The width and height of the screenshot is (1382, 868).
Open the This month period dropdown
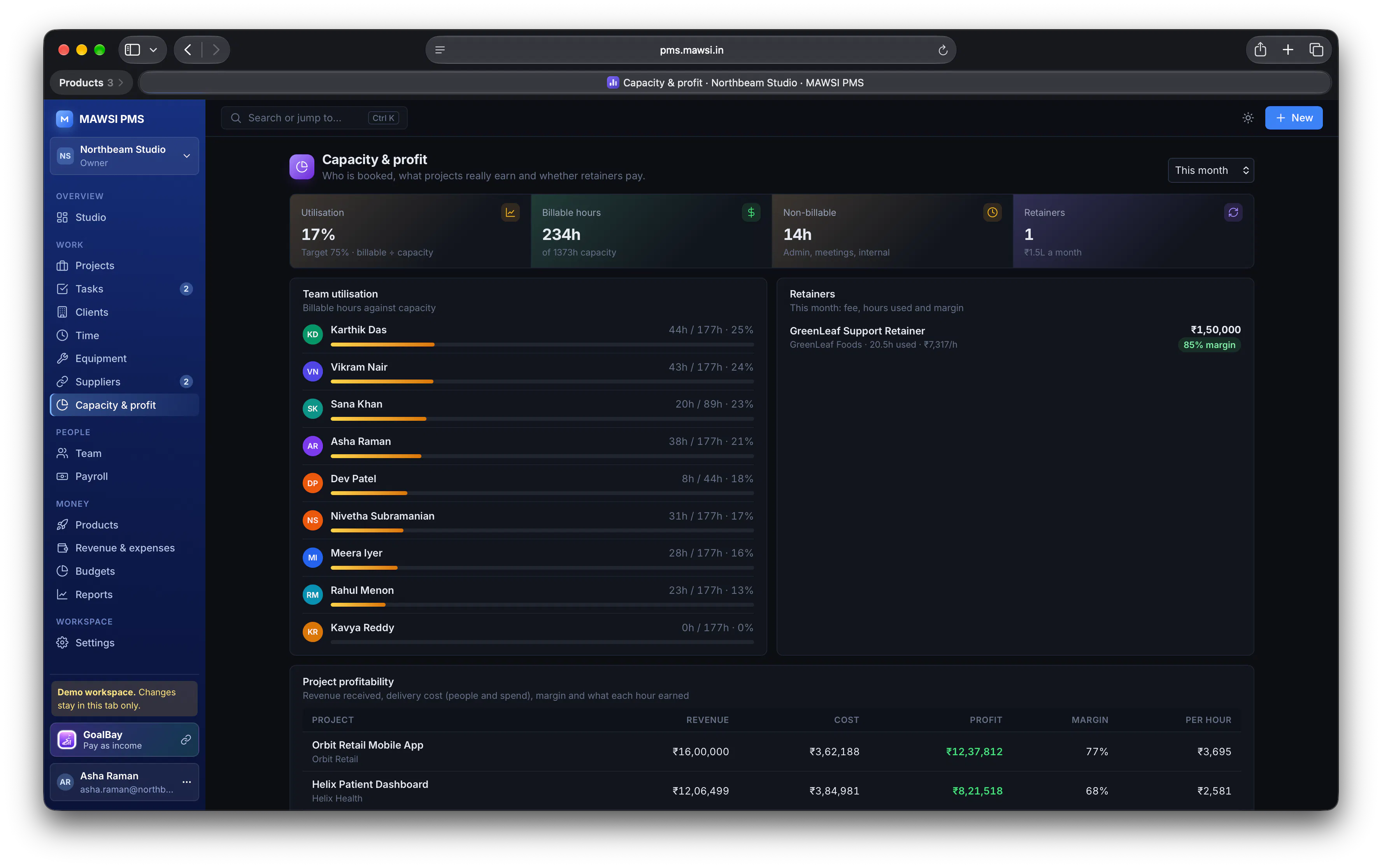click(x=1210, y=170)
